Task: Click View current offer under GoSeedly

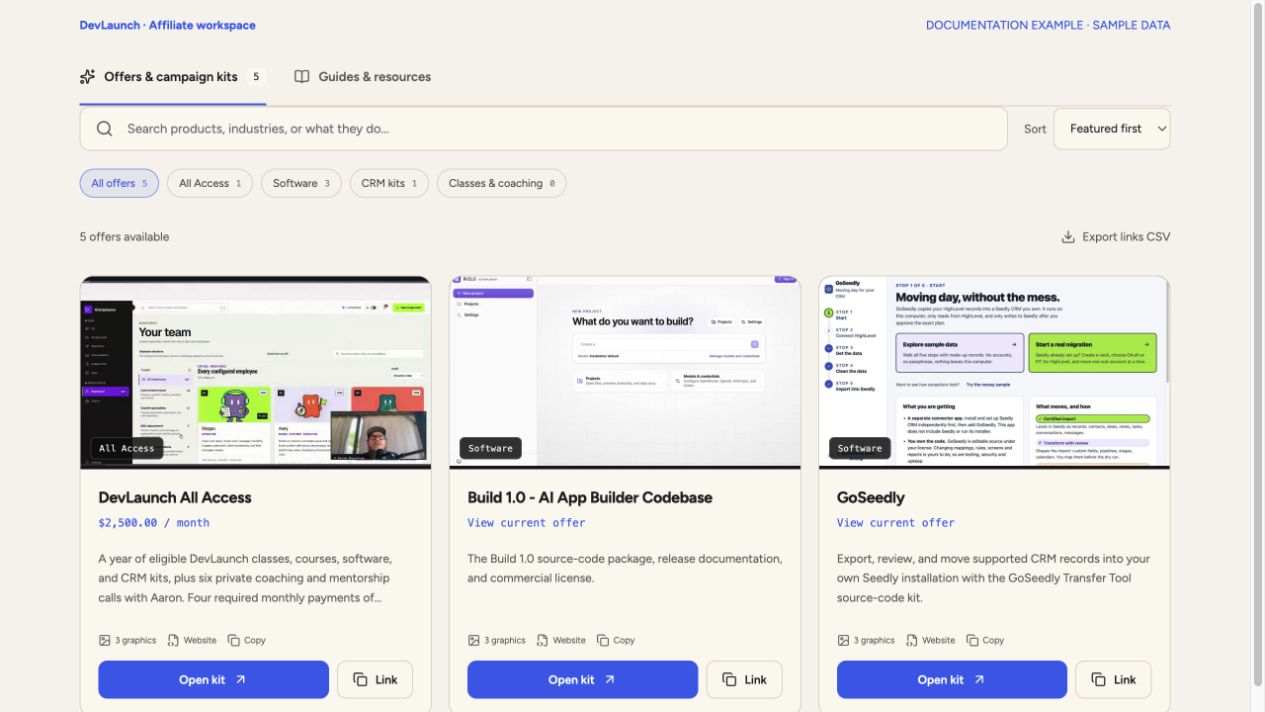Action: [x=896, y=523]
